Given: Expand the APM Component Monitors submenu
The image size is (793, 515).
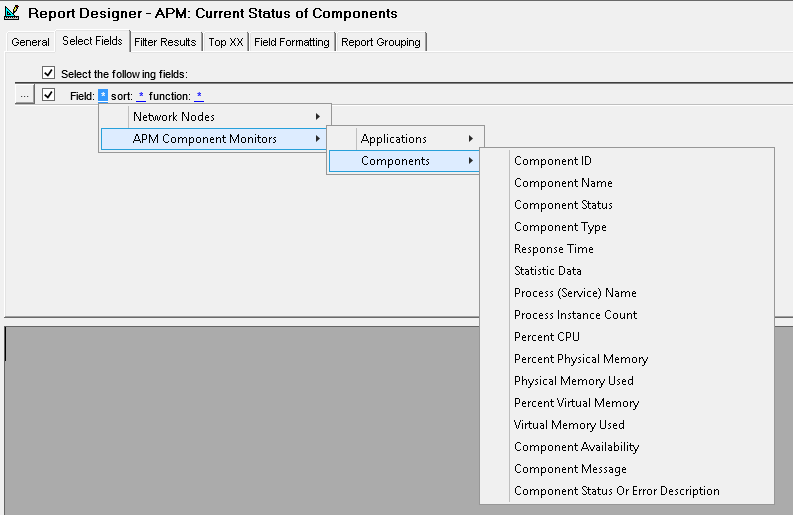Looking at the screenshot, I should click(214, 139).
